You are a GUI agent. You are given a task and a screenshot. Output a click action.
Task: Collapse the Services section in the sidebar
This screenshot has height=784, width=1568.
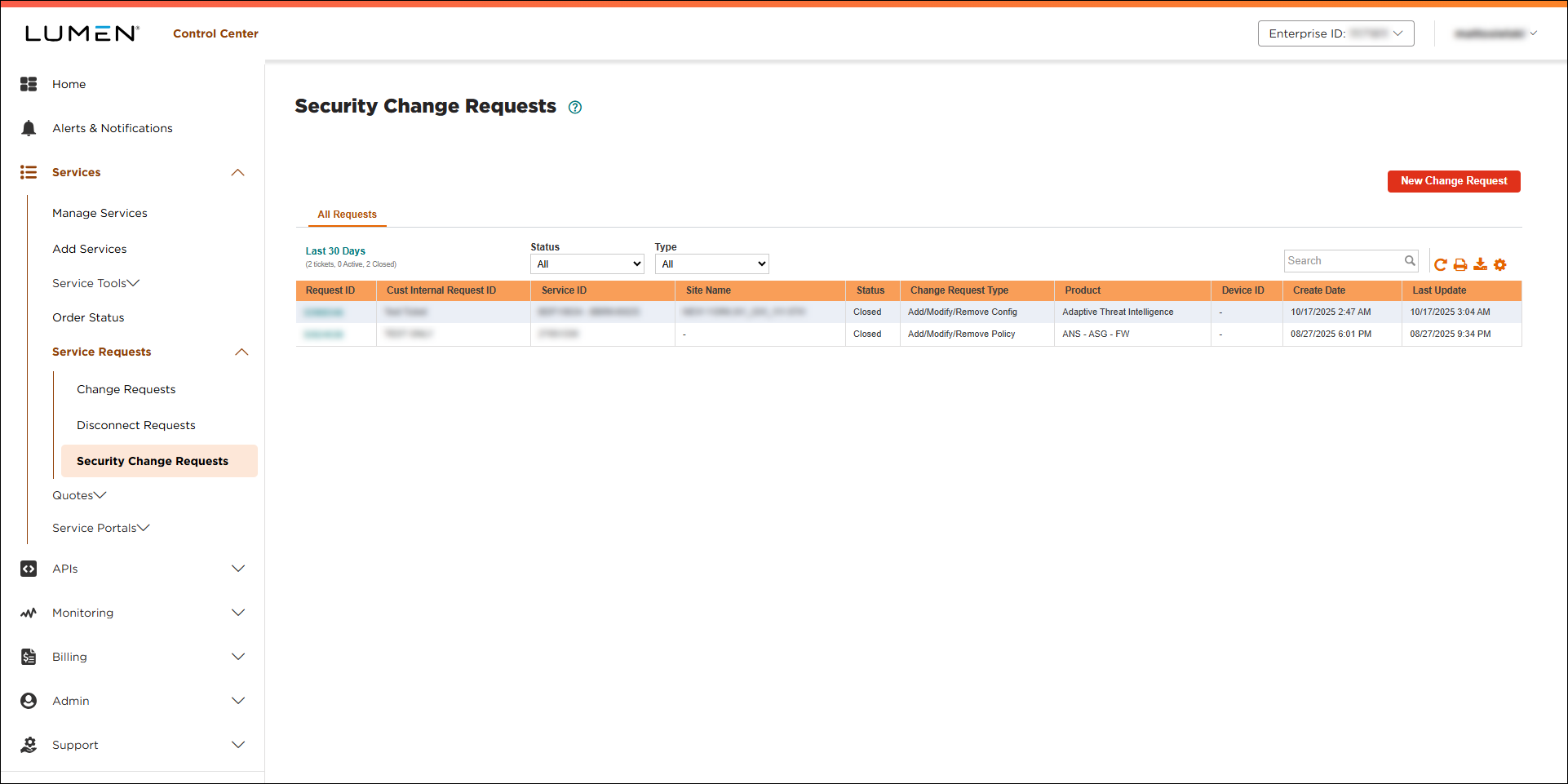click(237, 172)
